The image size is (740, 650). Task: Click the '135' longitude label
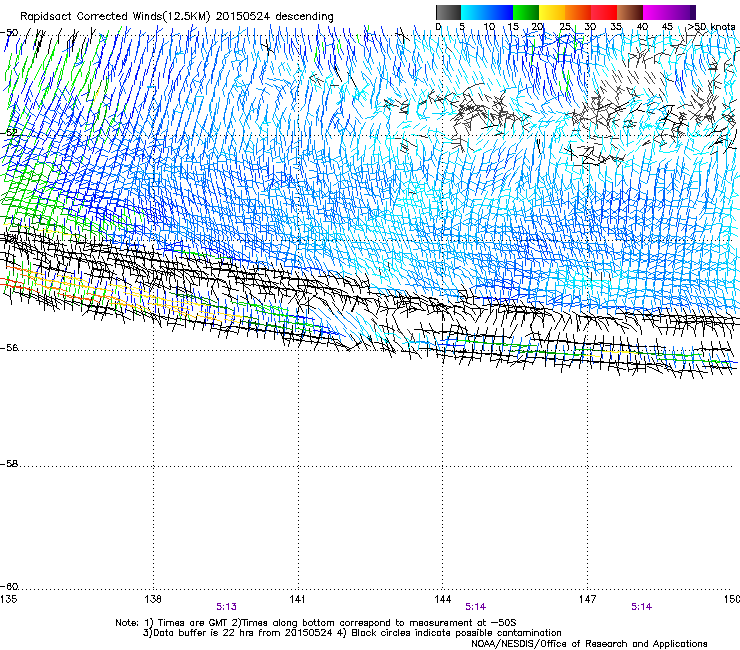[x=8, y=599]
